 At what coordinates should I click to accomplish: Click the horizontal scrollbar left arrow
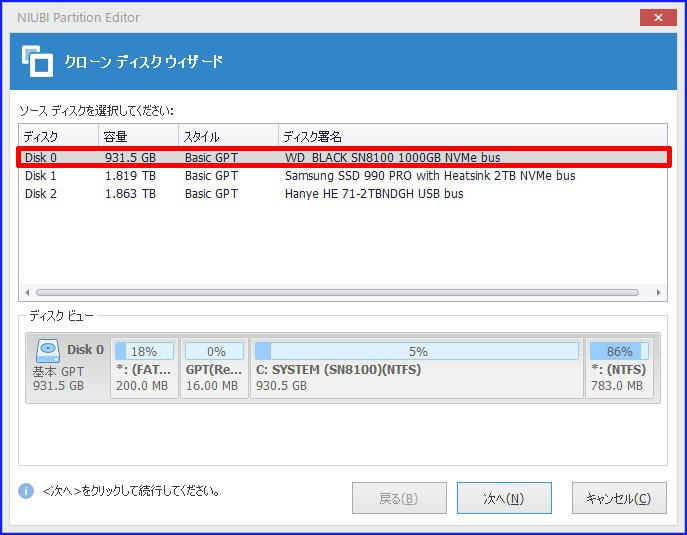pyautogui.click(x=27, y=292)
